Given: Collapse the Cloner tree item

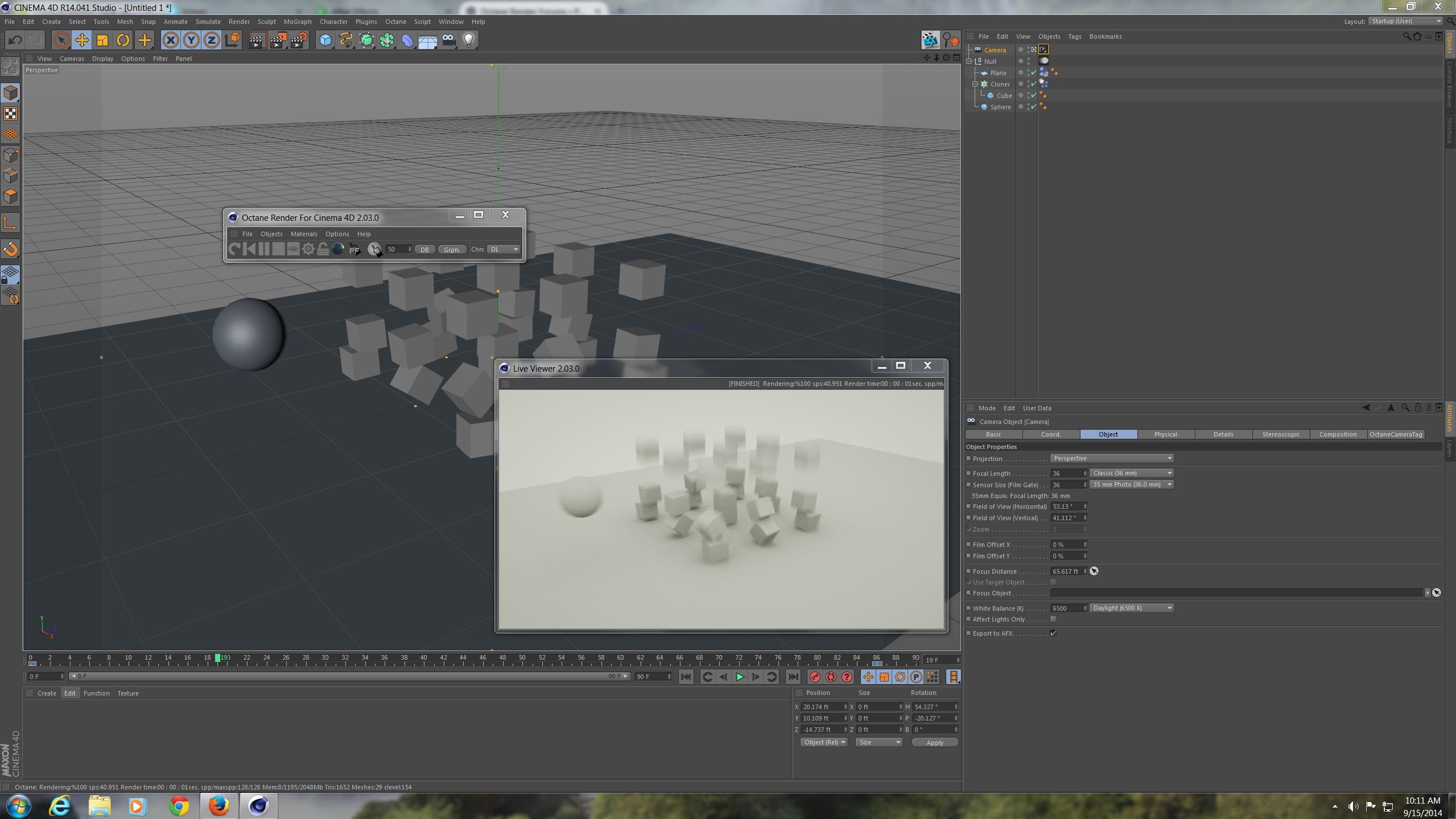Looking at the screenshot, I should 975,84.
